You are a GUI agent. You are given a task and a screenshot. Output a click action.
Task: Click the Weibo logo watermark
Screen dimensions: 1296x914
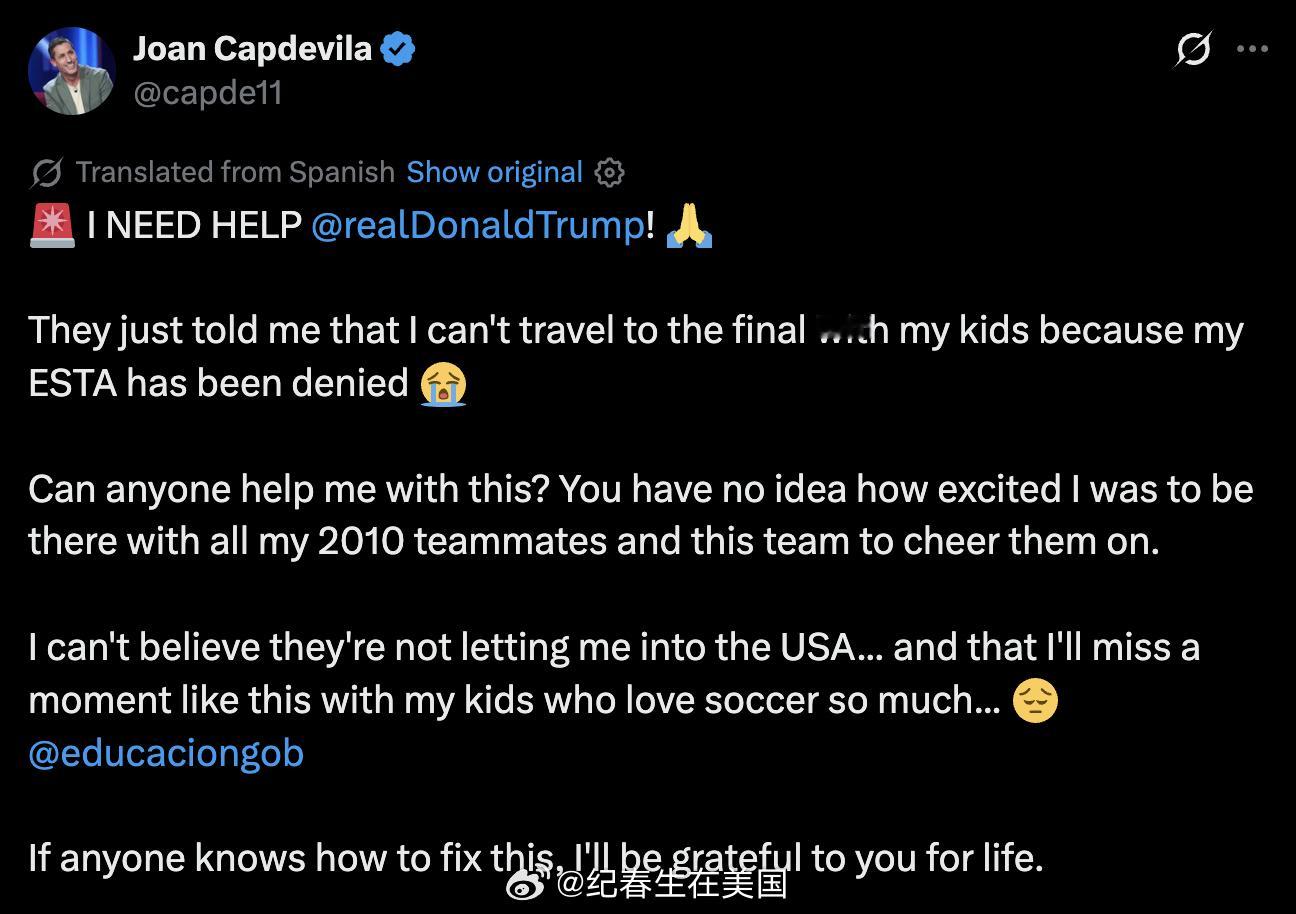[528, 883]
